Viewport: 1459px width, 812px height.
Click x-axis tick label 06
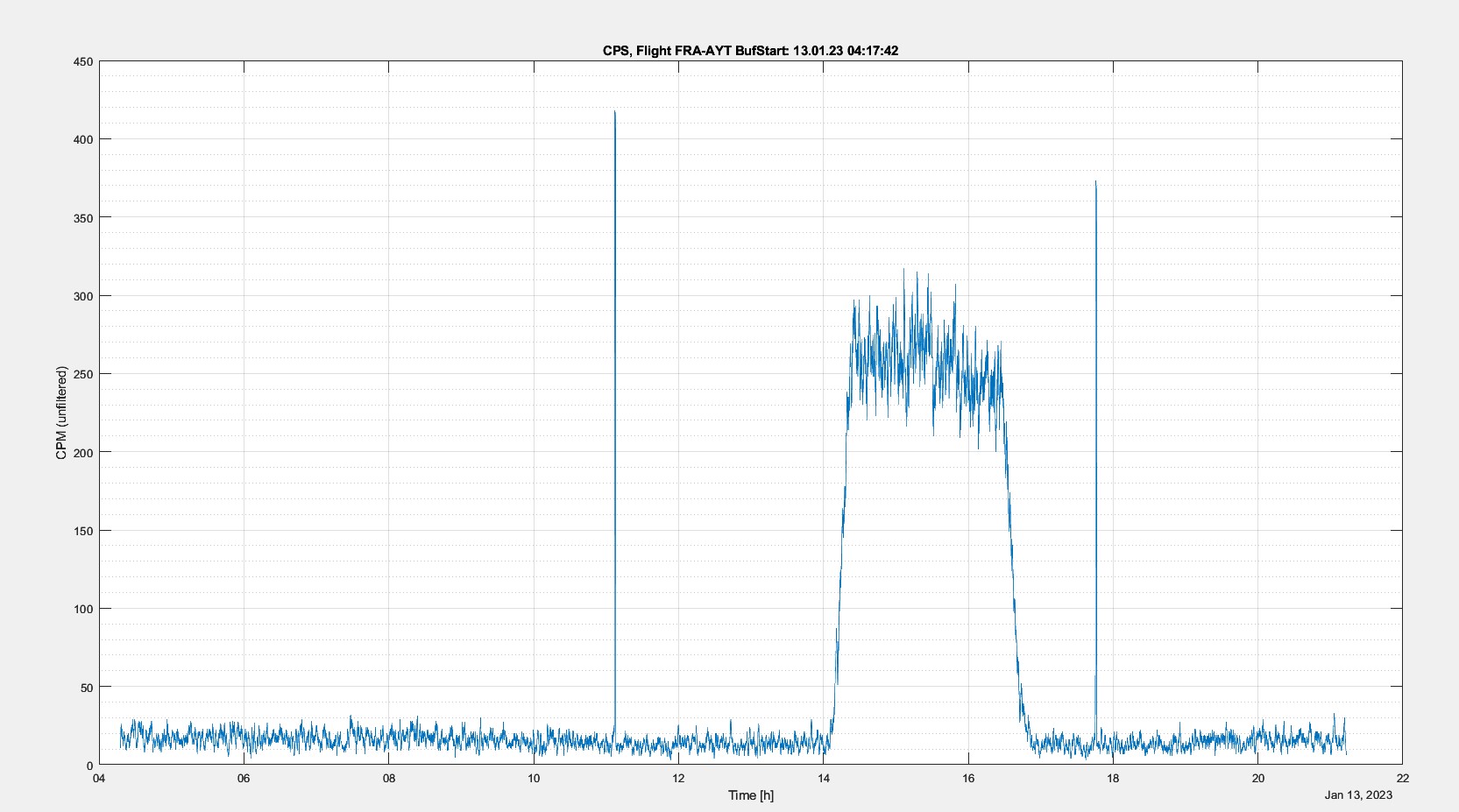point(244,779)
